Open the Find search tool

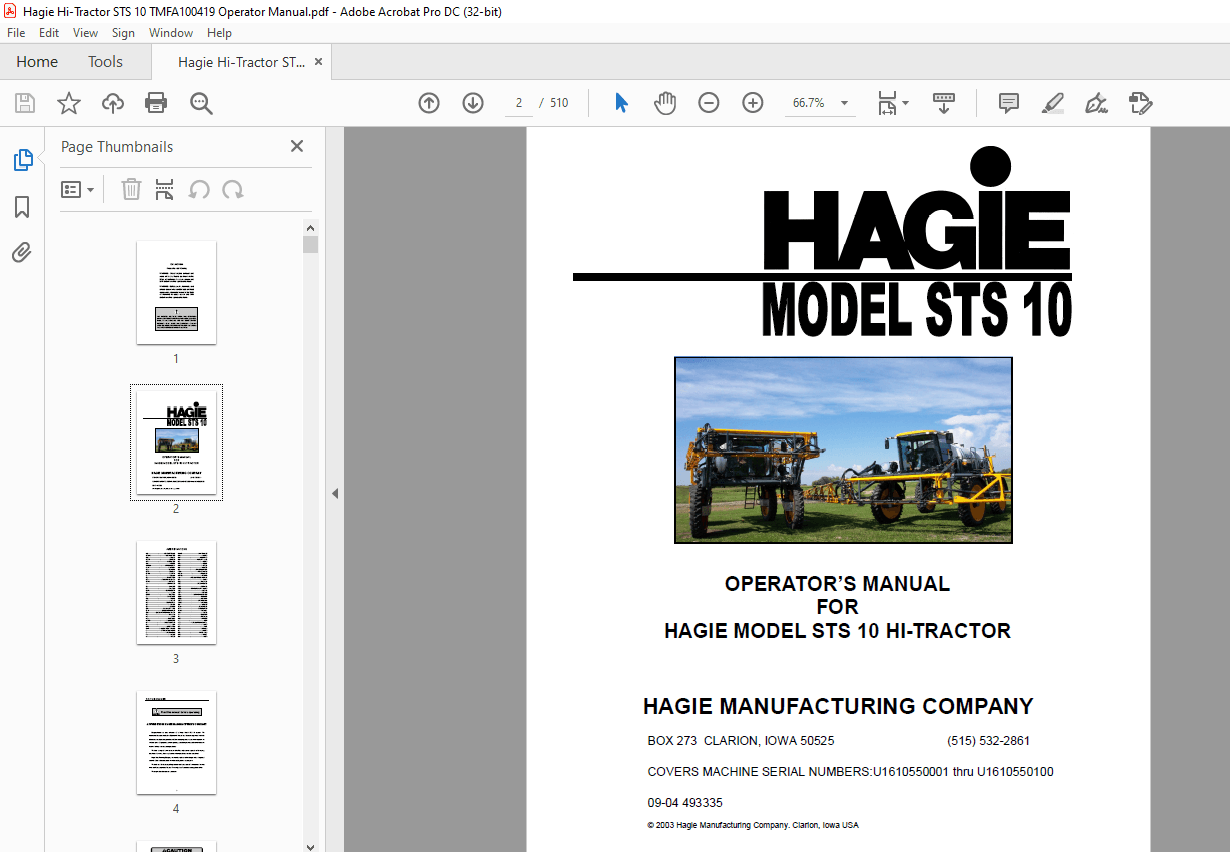(200, 102)
